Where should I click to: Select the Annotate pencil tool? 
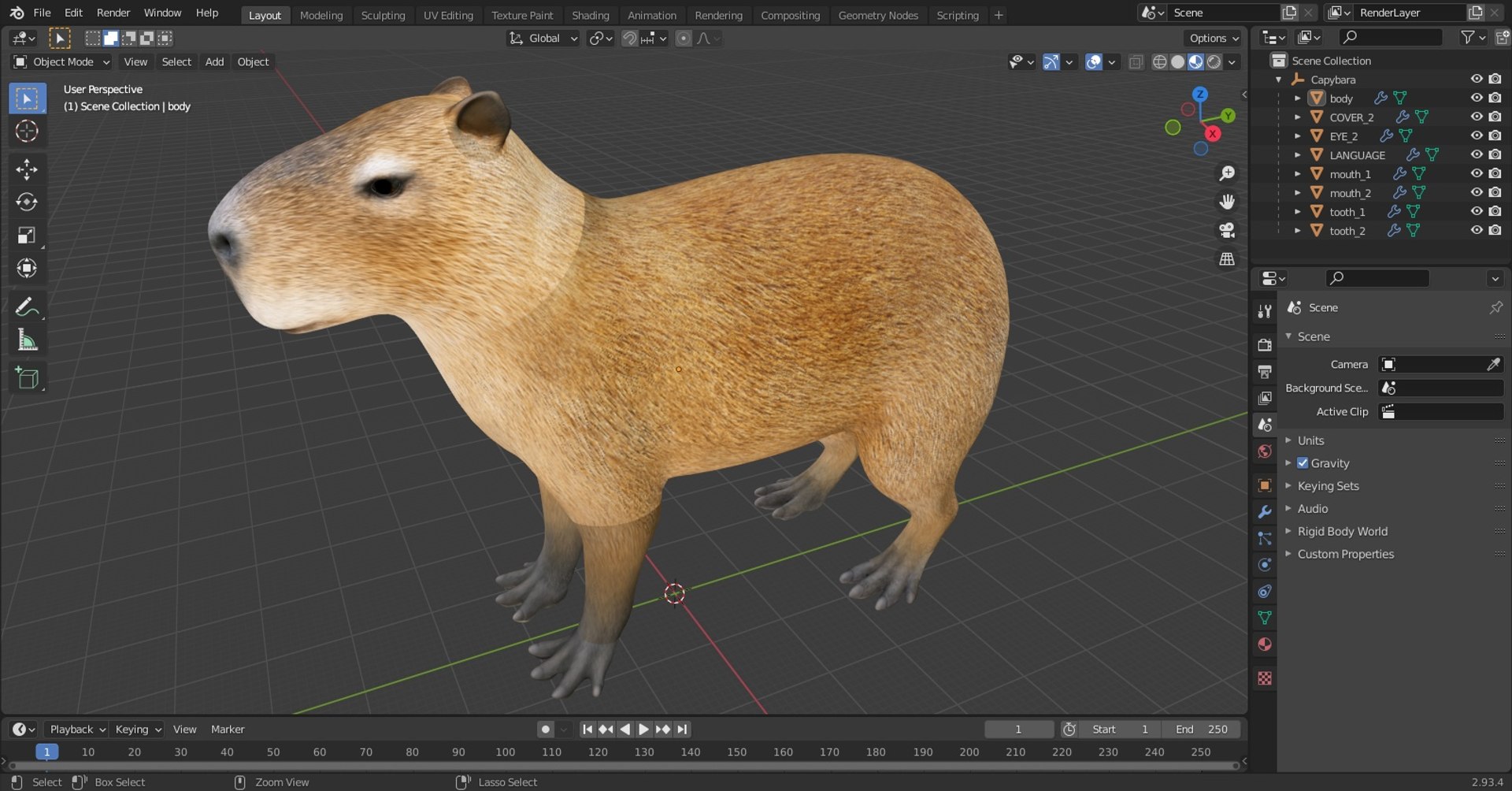pos(27,306)
